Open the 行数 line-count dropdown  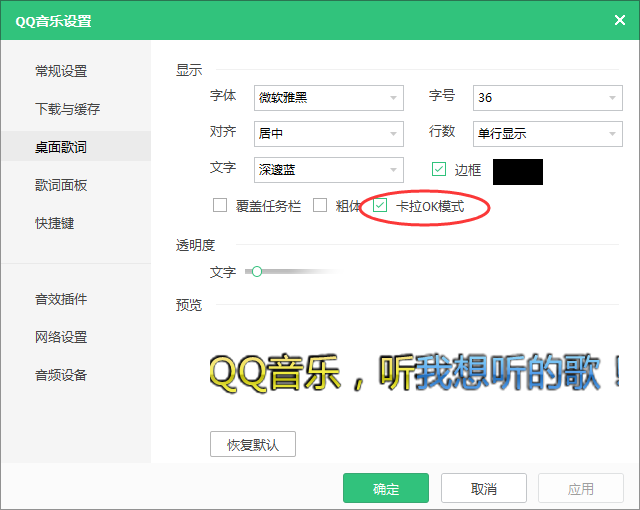pos(547,134)
